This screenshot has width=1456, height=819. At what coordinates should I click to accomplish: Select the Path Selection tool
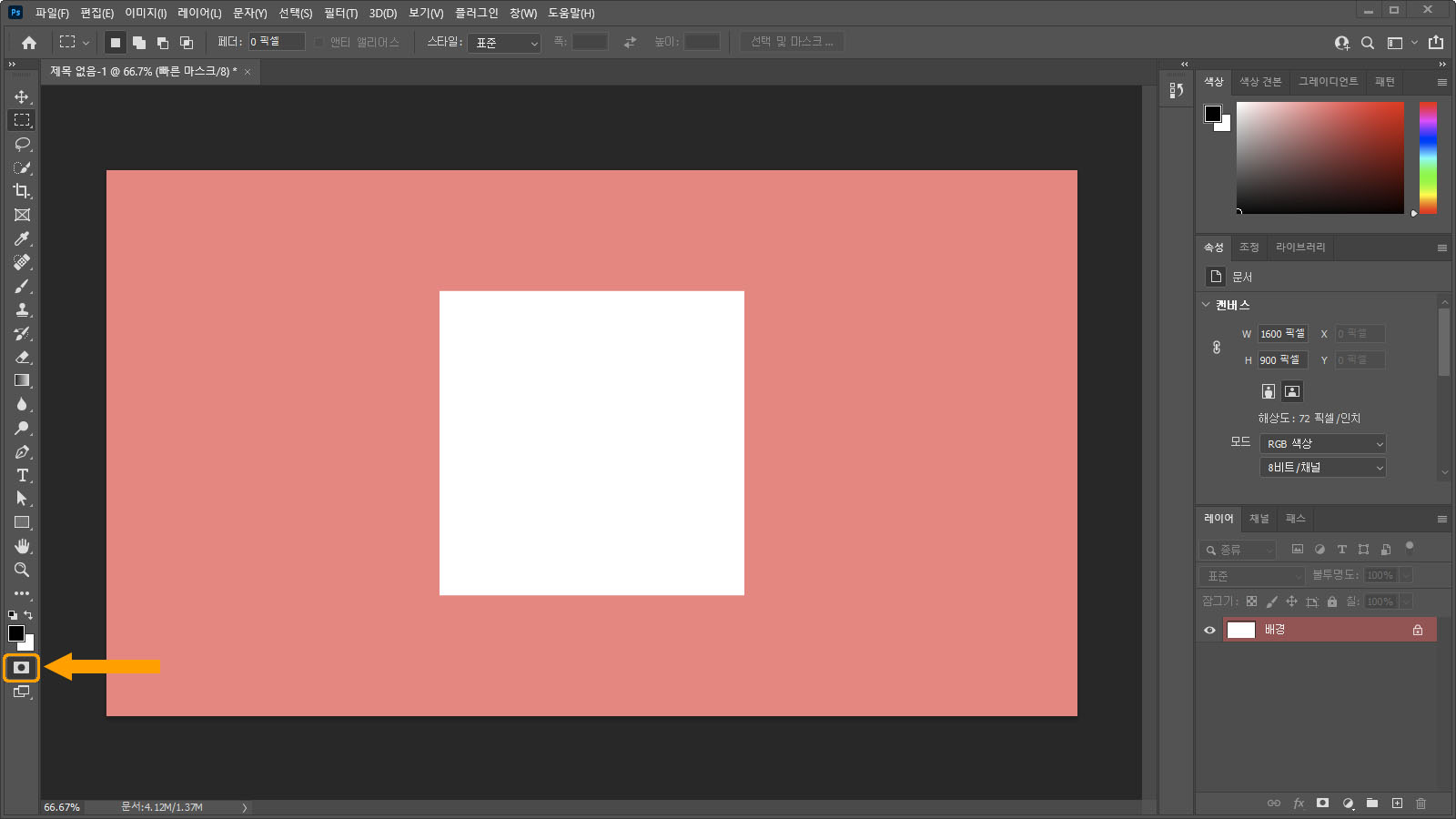coord(22,499)
